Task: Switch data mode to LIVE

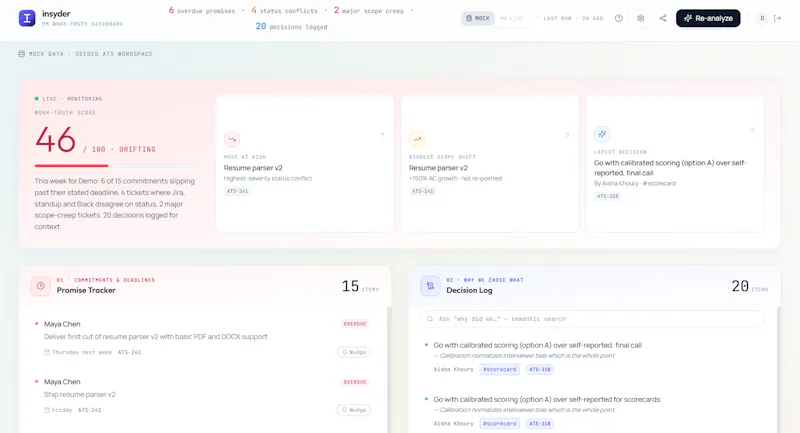Action: [x=512, y=18]
